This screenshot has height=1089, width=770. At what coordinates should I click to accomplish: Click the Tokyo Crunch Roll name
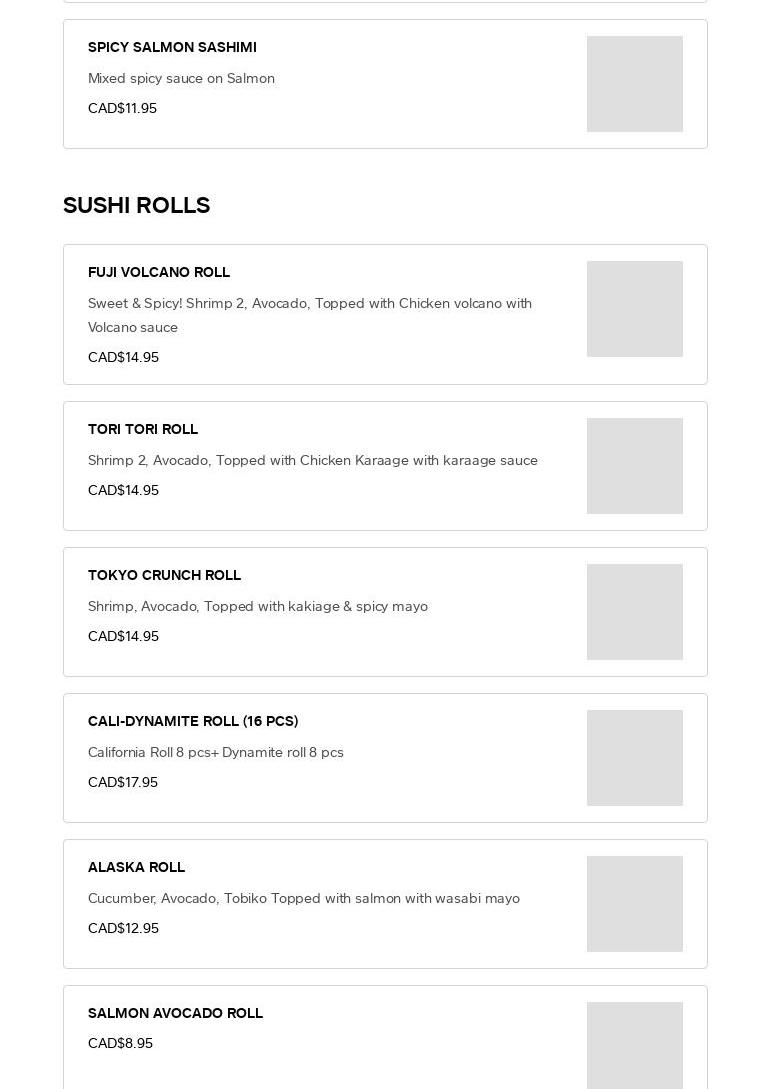(x=164, y=575)
